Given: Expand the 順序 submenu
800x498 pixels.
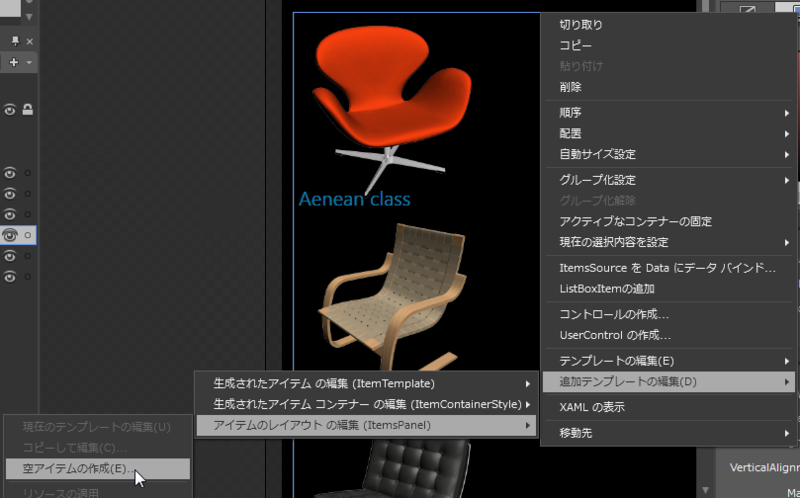Looking at the screenshot, I should tap(669, 113).
